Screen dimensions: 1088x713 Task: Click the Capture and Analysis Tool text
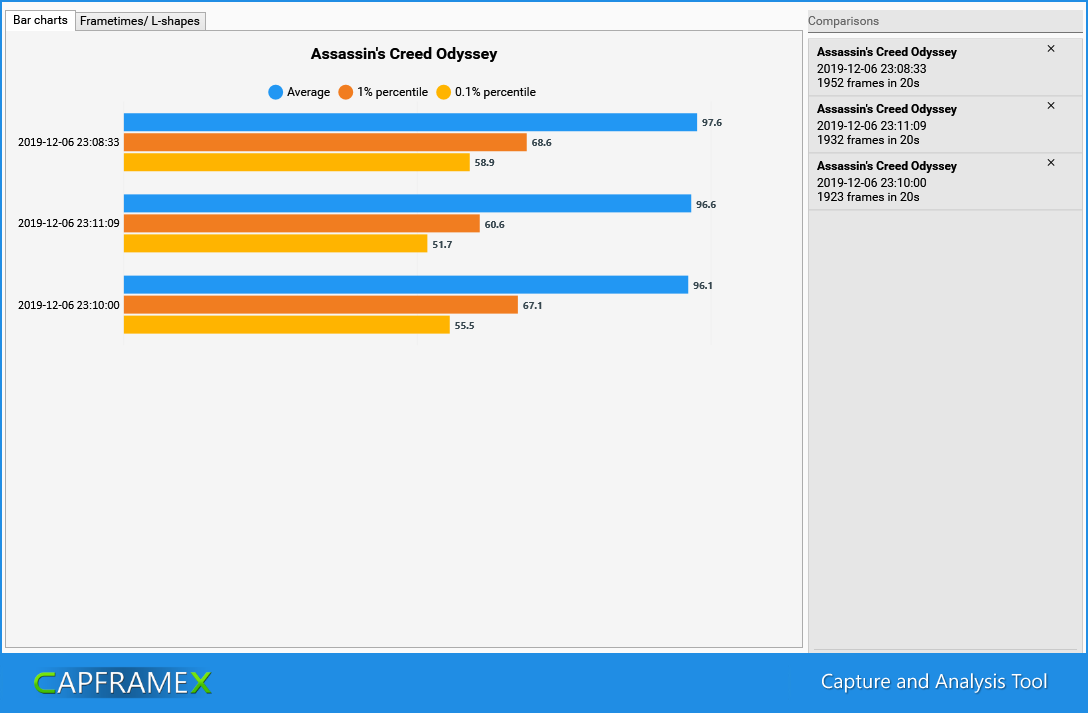point(934,682)
